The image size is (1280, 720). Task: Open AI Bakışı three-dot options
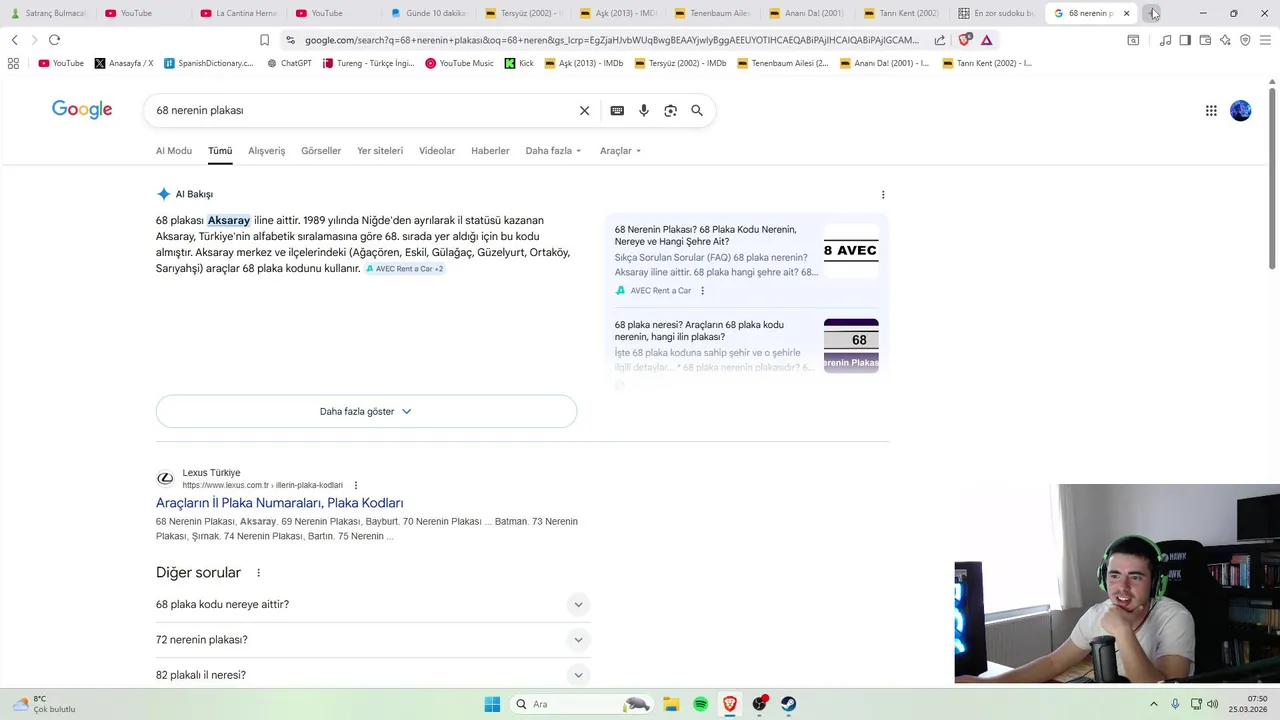tap(883, 195)
